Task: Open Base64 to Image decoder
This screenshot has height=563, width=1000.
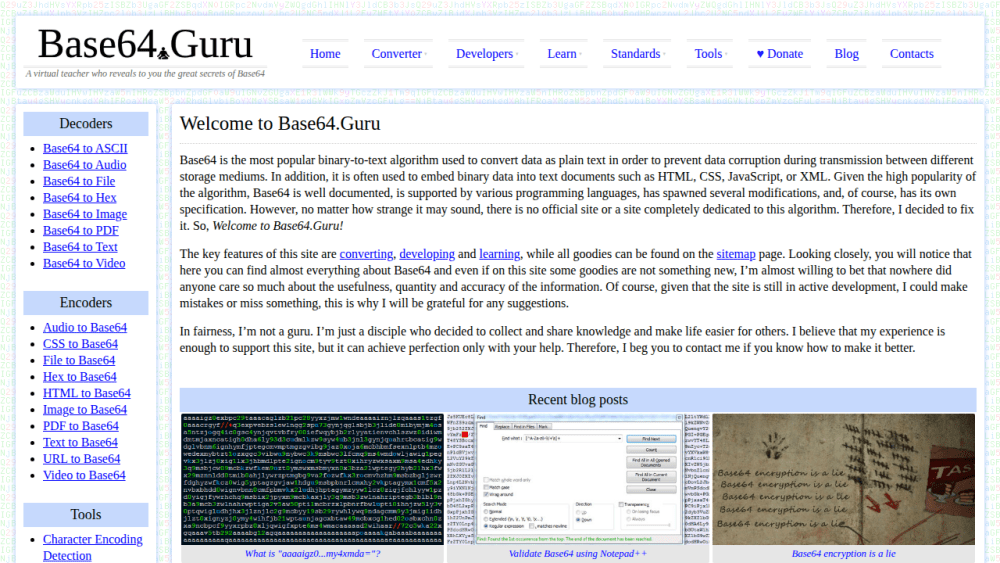Action: pyautogui.click(x=85, y=214)
